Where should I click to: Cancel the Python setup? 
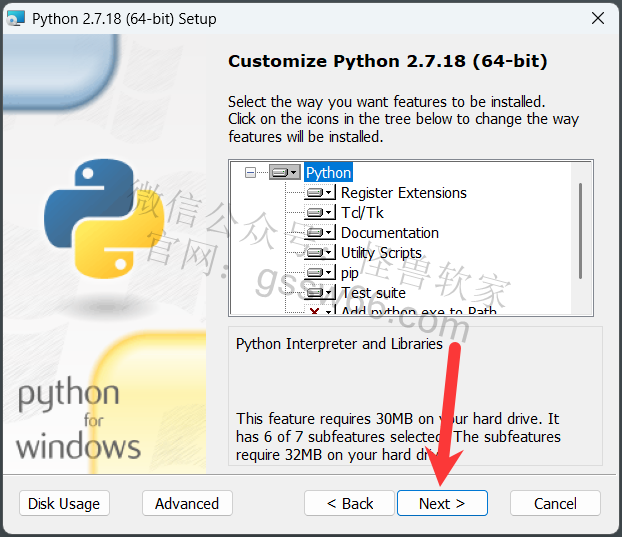tap(555, 503)
